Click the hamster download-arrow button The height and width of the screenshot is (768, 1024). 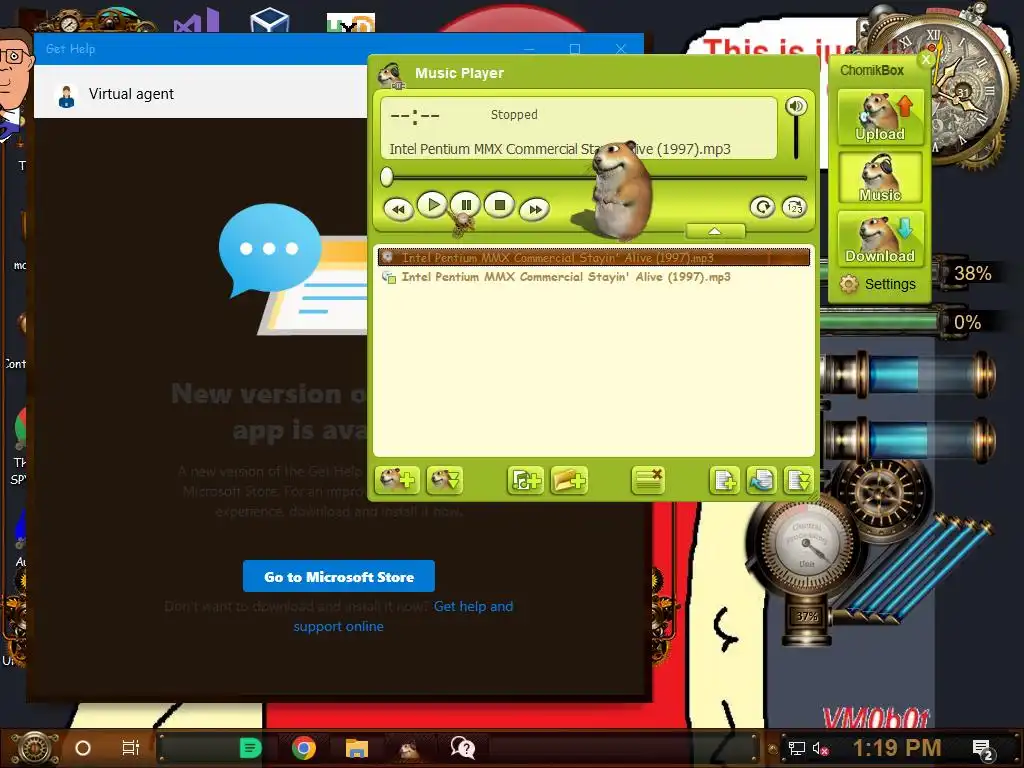(445, 481)
